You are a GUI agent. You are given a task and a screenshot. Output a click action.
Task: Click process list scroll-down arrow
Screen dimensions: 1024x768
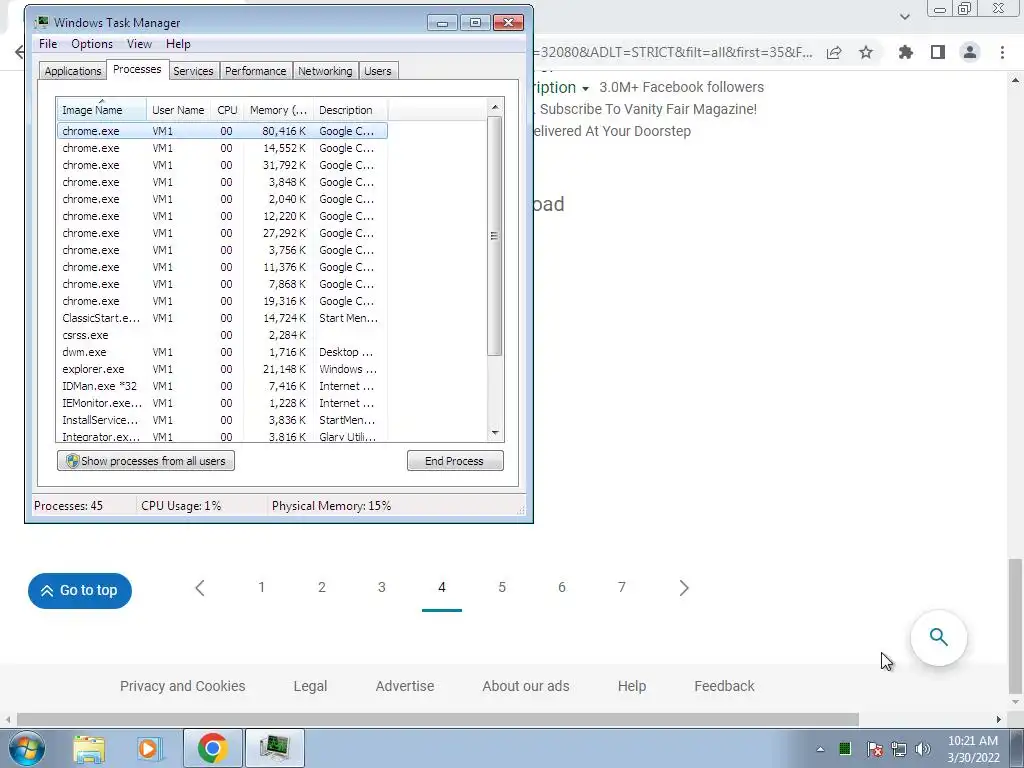495,432
